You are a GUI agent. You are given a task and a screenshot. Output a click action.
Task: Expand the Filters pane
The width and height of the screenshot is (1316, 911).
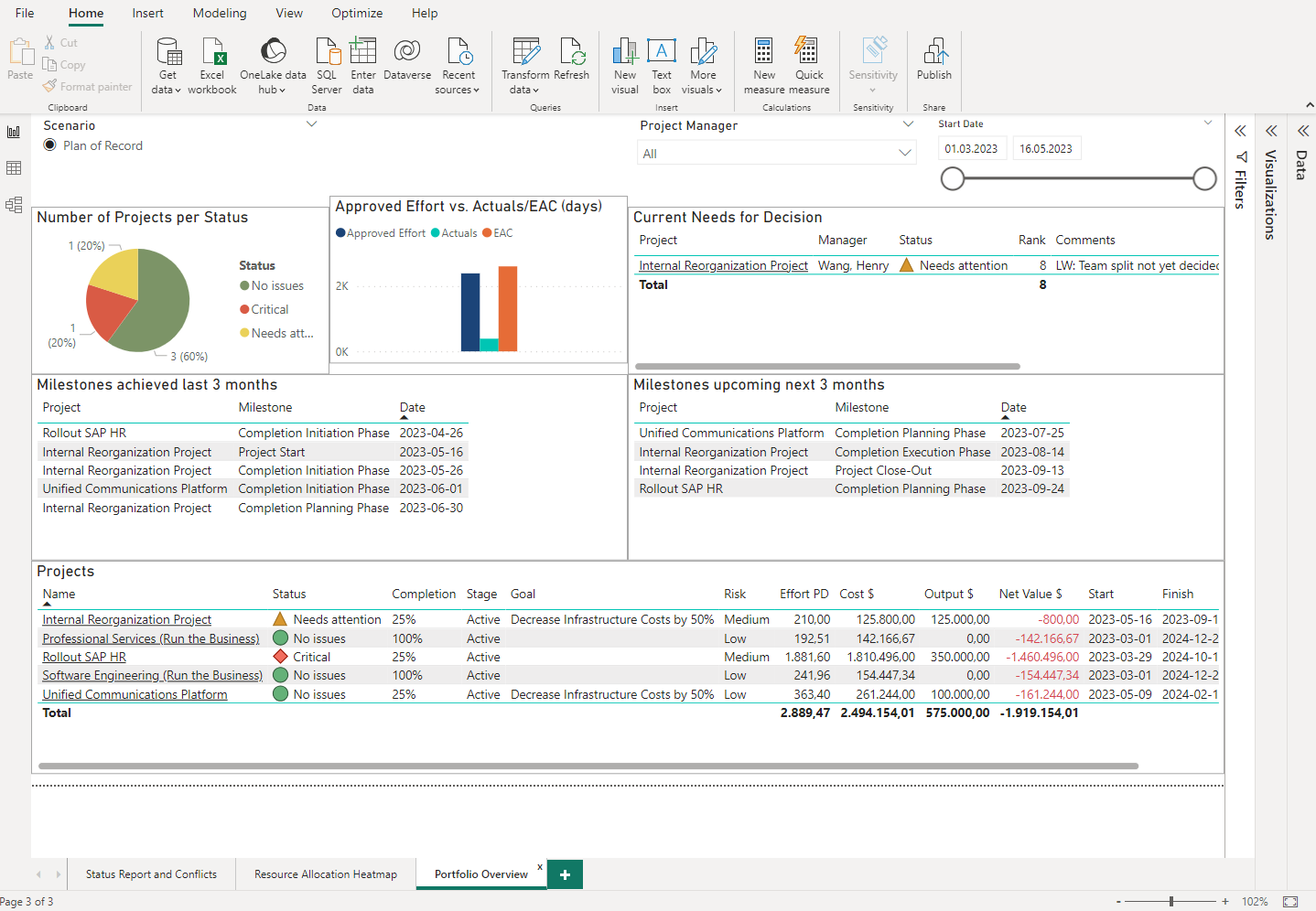1240,131
